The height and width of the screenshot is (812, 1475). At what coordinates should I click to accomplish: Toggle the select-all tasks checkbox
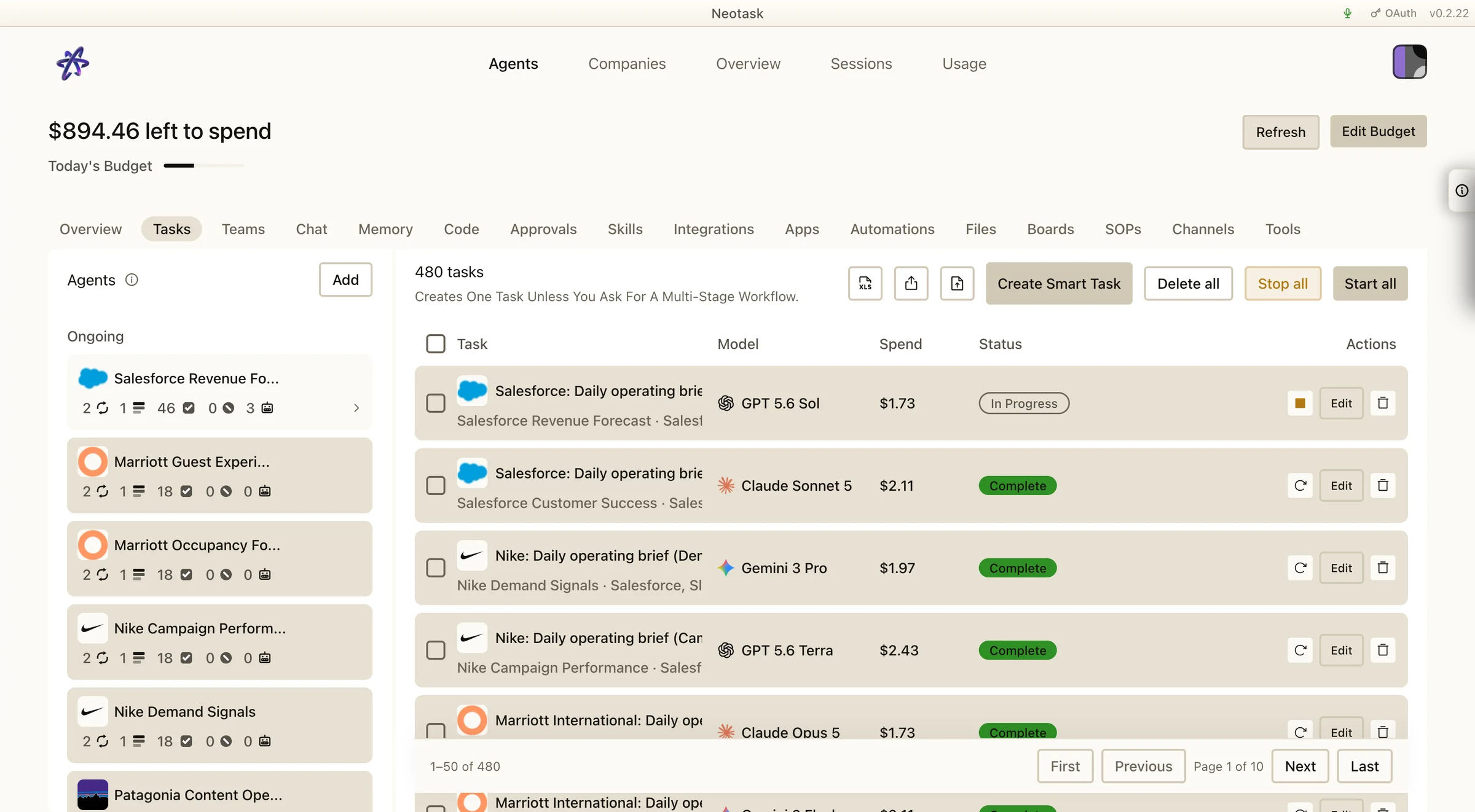coord(436,344)
